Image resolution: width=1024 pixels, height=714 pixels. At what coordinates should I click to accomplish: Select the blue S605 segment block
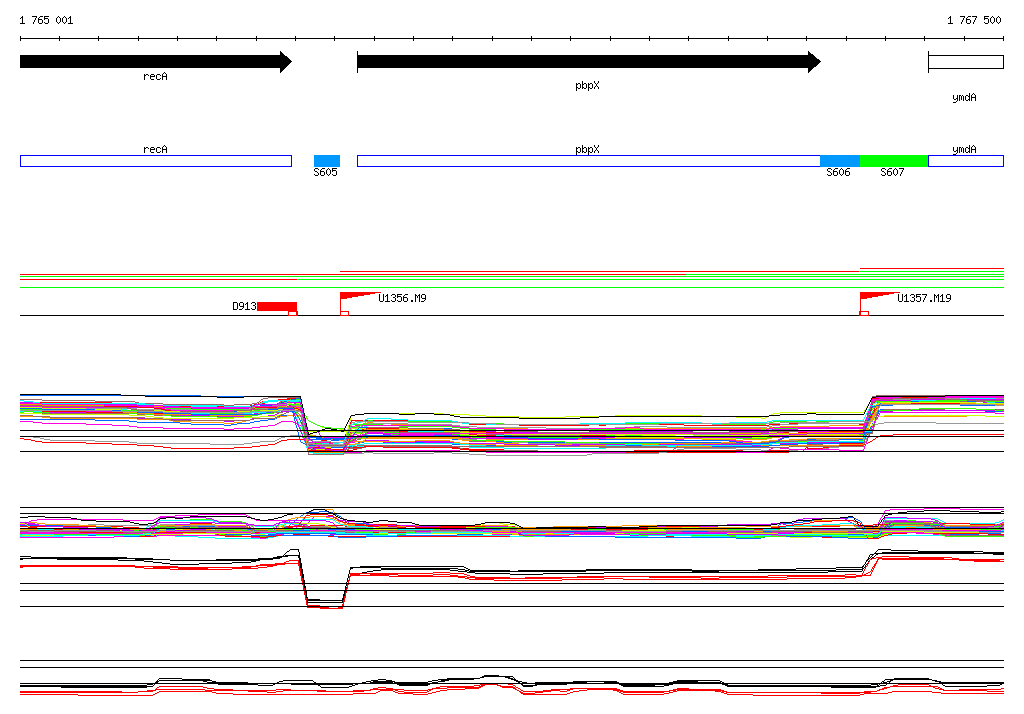pyautogui.click(x=327, y=161)
